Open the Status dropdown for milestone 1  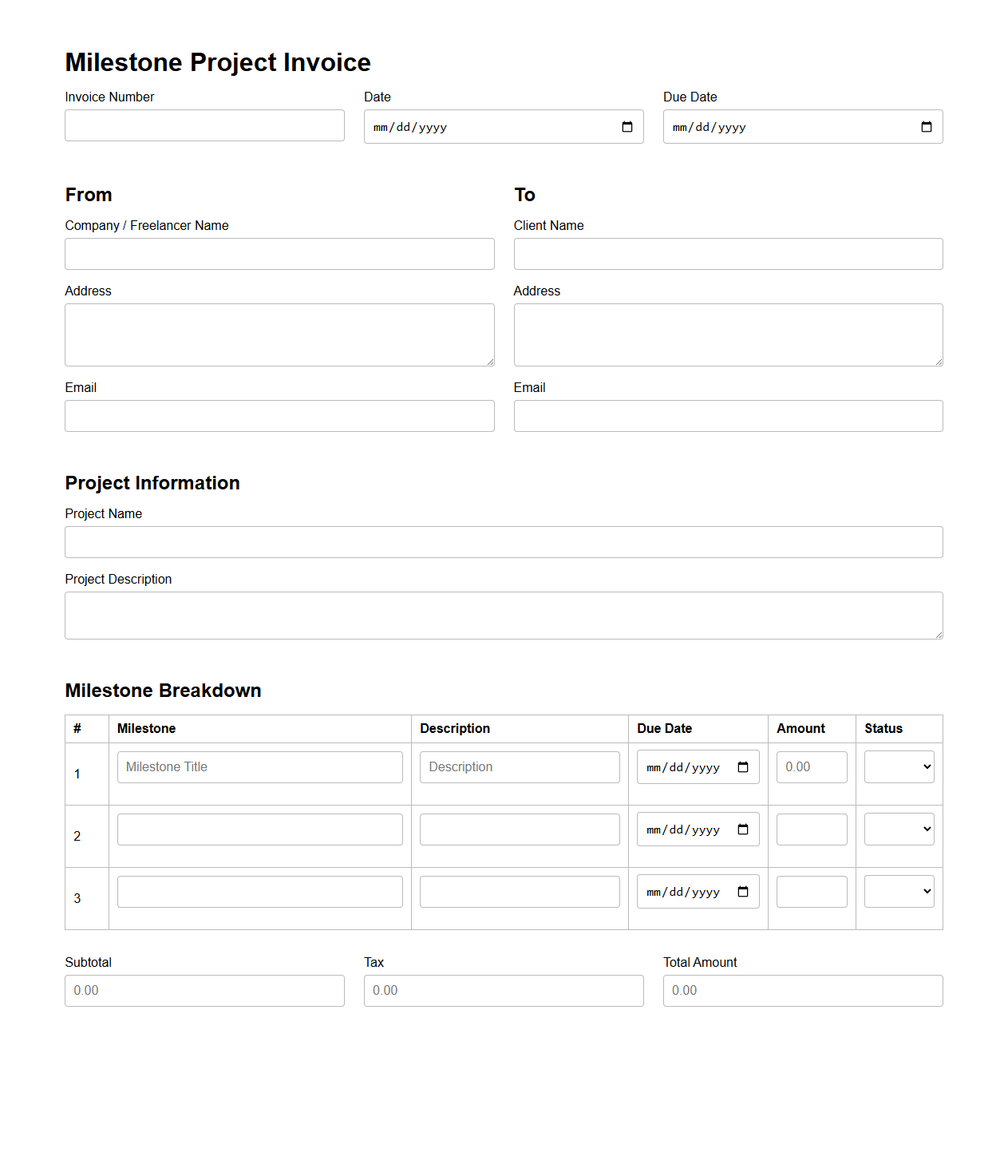point(899,766)
